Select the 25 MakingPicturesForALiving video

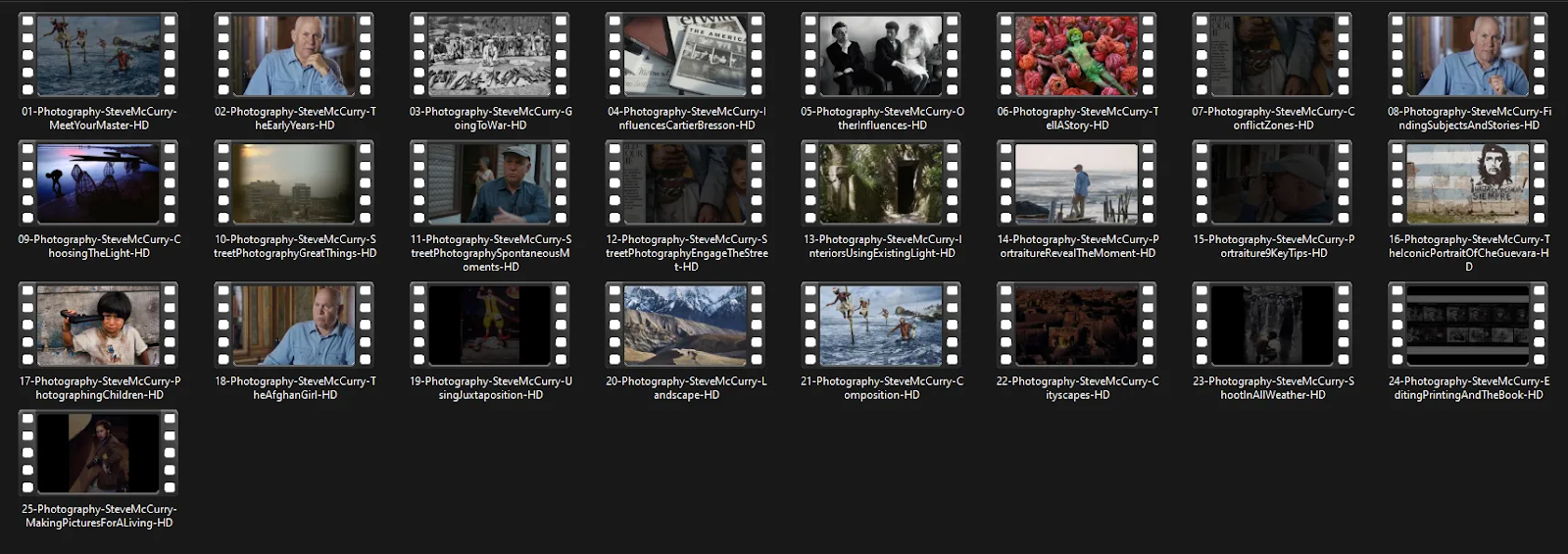[98, 453]
